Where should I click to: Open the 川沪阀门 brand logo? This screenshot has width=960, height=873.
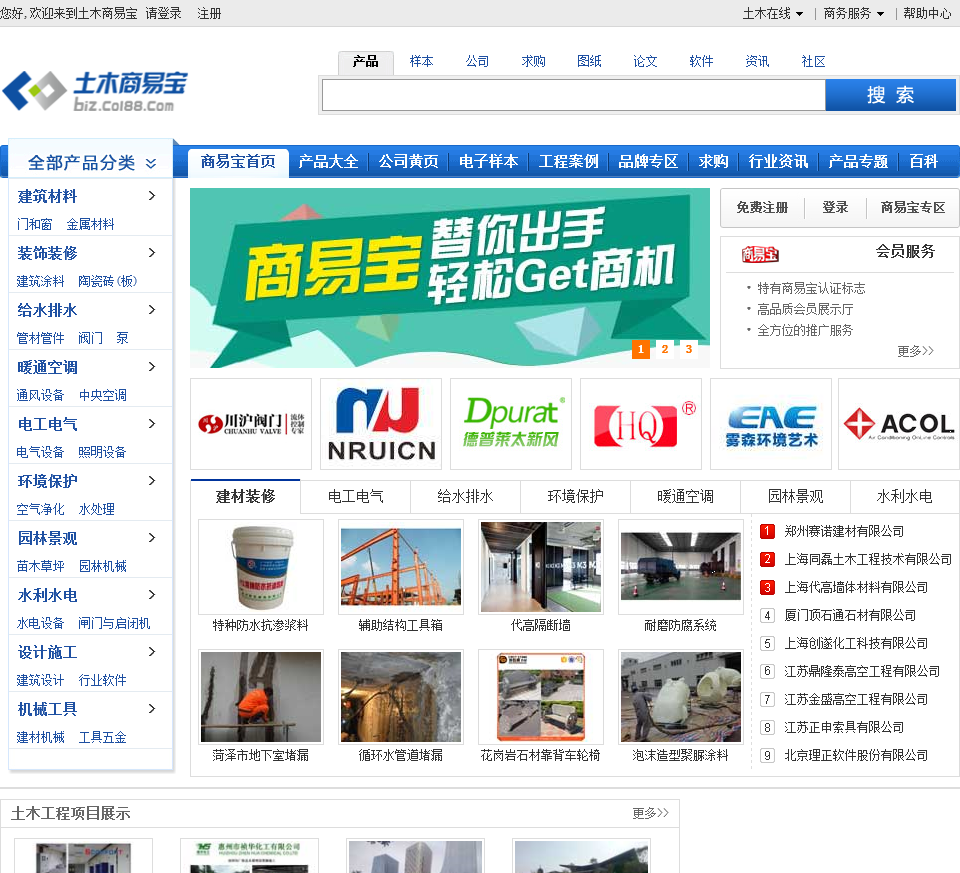(x=251, y=424)
